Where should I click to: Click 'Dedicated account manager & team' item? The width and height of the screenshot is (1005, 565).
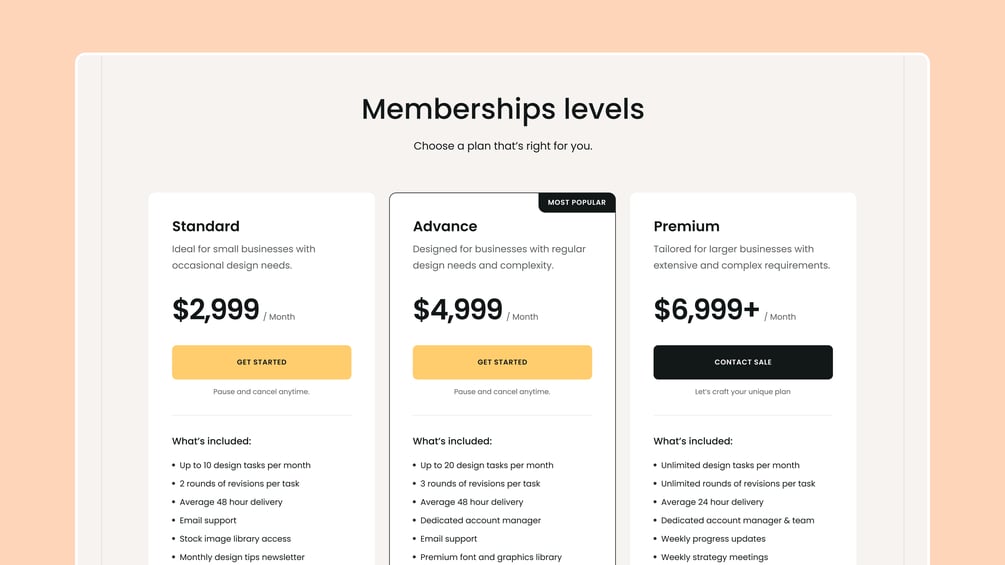click(x=737, y=520)
